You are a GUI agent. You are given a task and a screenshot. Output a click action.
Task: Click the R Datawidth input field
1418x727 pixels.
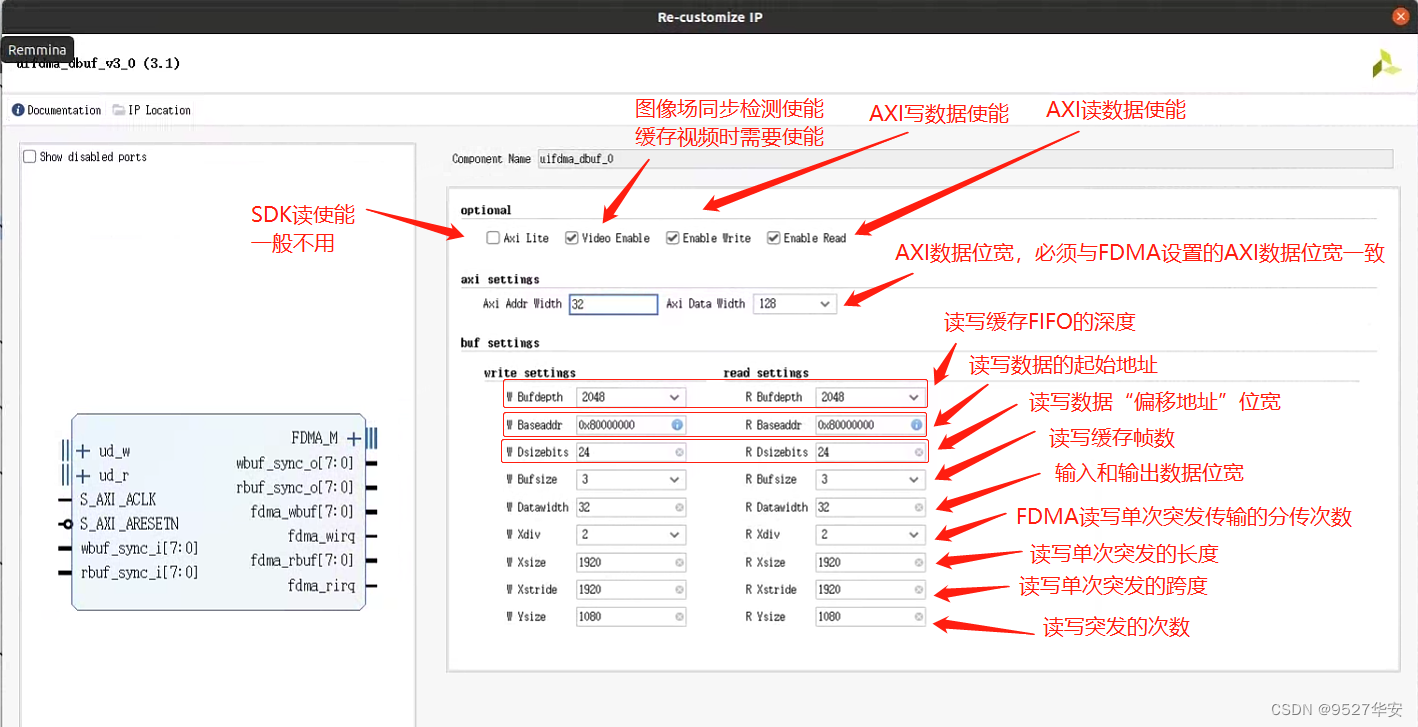click(870, 507)
